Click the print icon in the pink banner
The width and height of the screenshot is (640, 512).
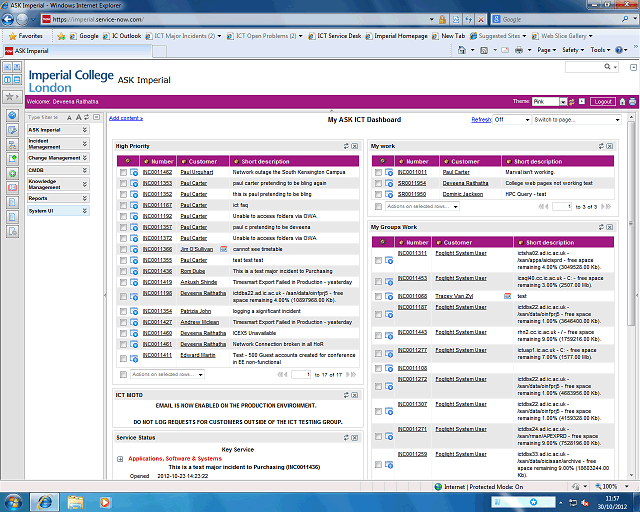tap(632, 101)
